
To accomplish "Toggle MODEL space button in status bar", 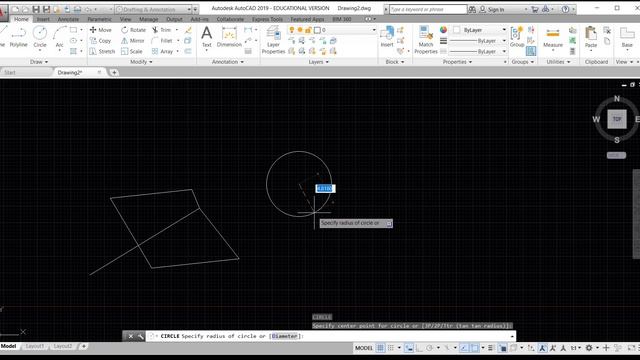I will click(364, 348).
